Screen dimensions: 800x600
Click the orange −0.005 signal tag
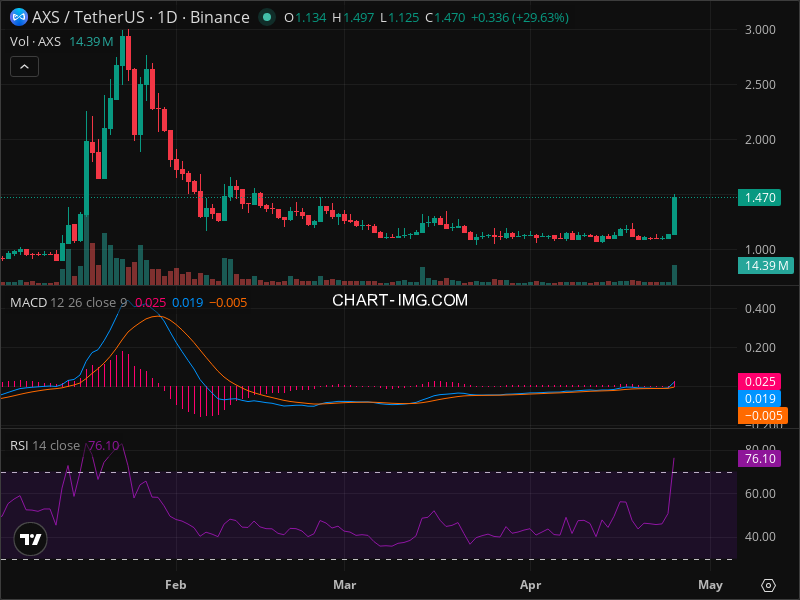pos(763,415)
